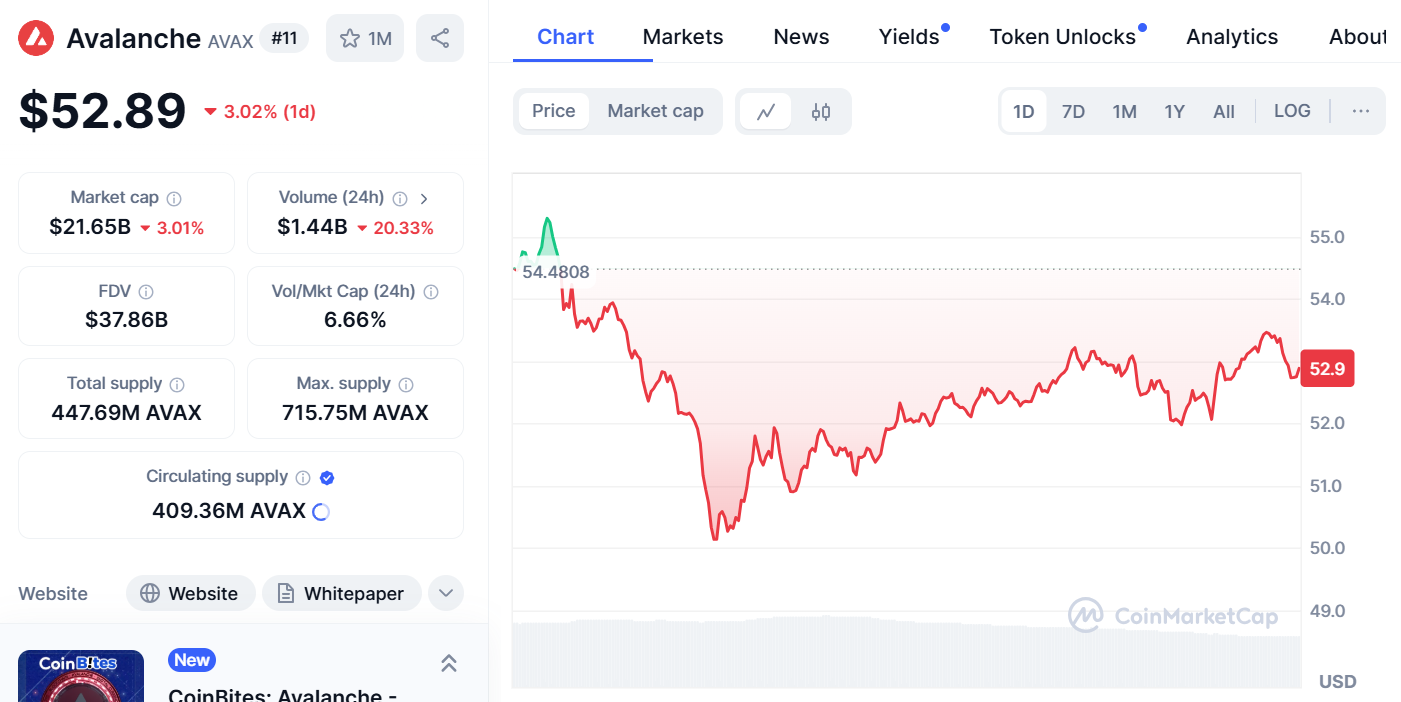Switch to the line chart view icon

pyautogui.click(x=766, y=111)
